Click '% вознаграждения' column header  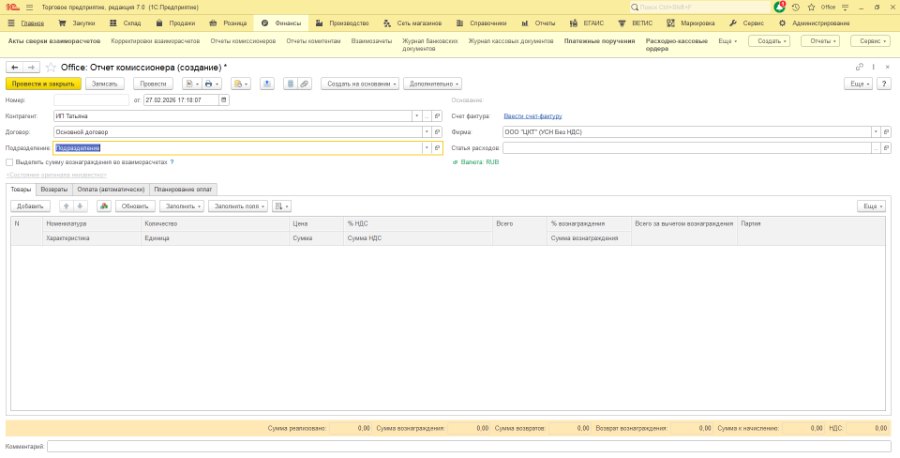click(589, 224)
